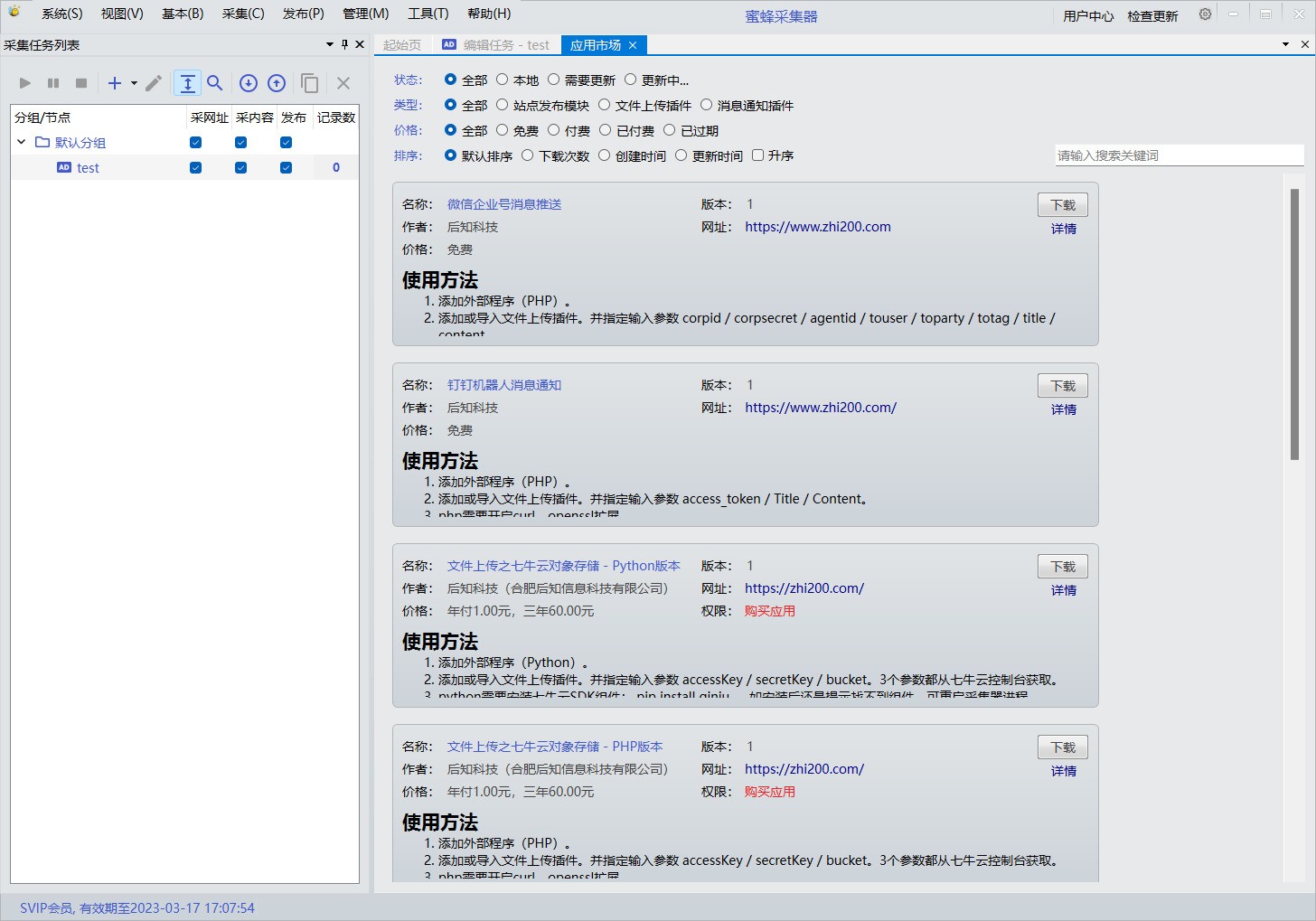Add a new task with the plus icon

point(115,83)
